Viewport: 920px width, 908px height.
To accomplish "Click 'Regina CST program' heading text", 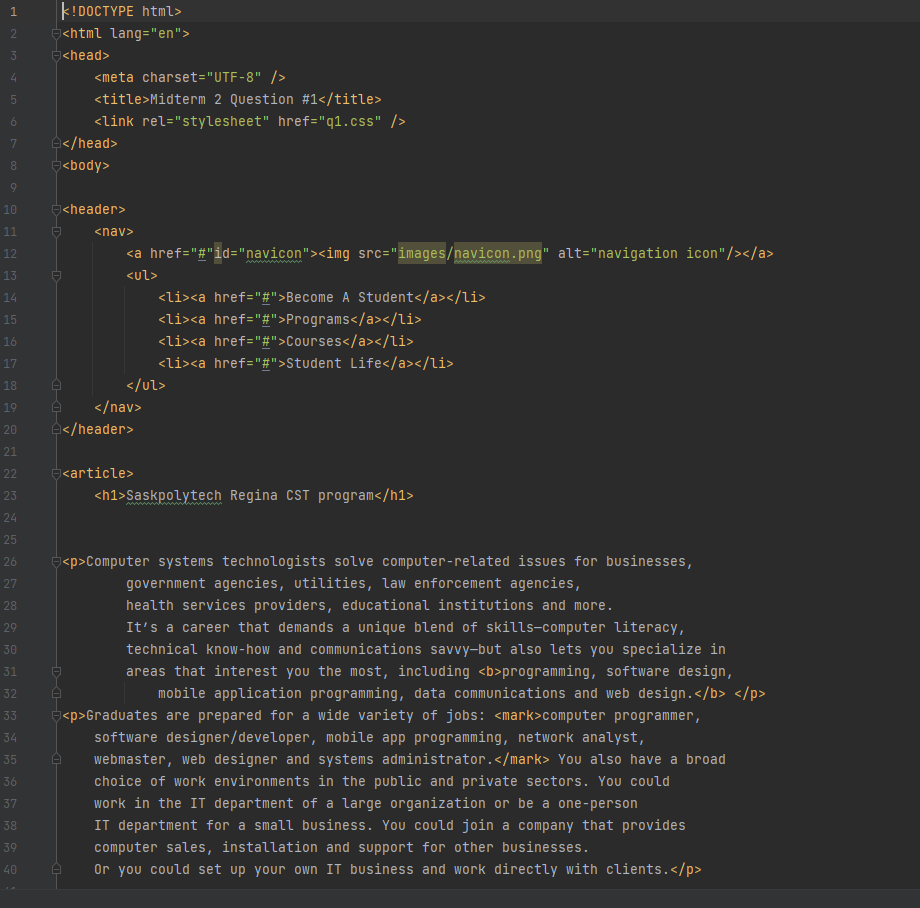I will tap(302, 496).
